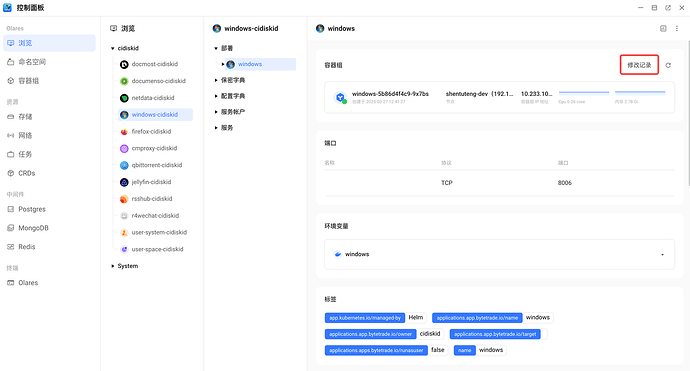
Task: Expand the System tree node
Action: tap(113, 266)
